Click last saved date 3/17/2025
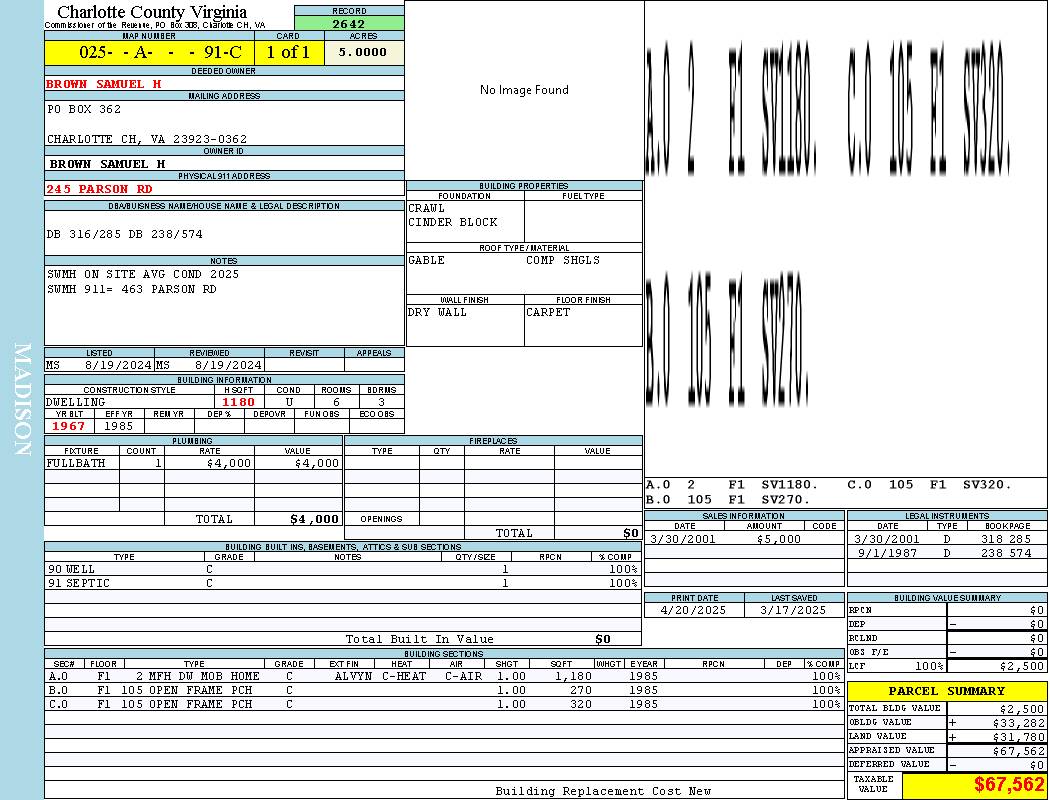Screen dimensions: 1050x800 (793, 611)
